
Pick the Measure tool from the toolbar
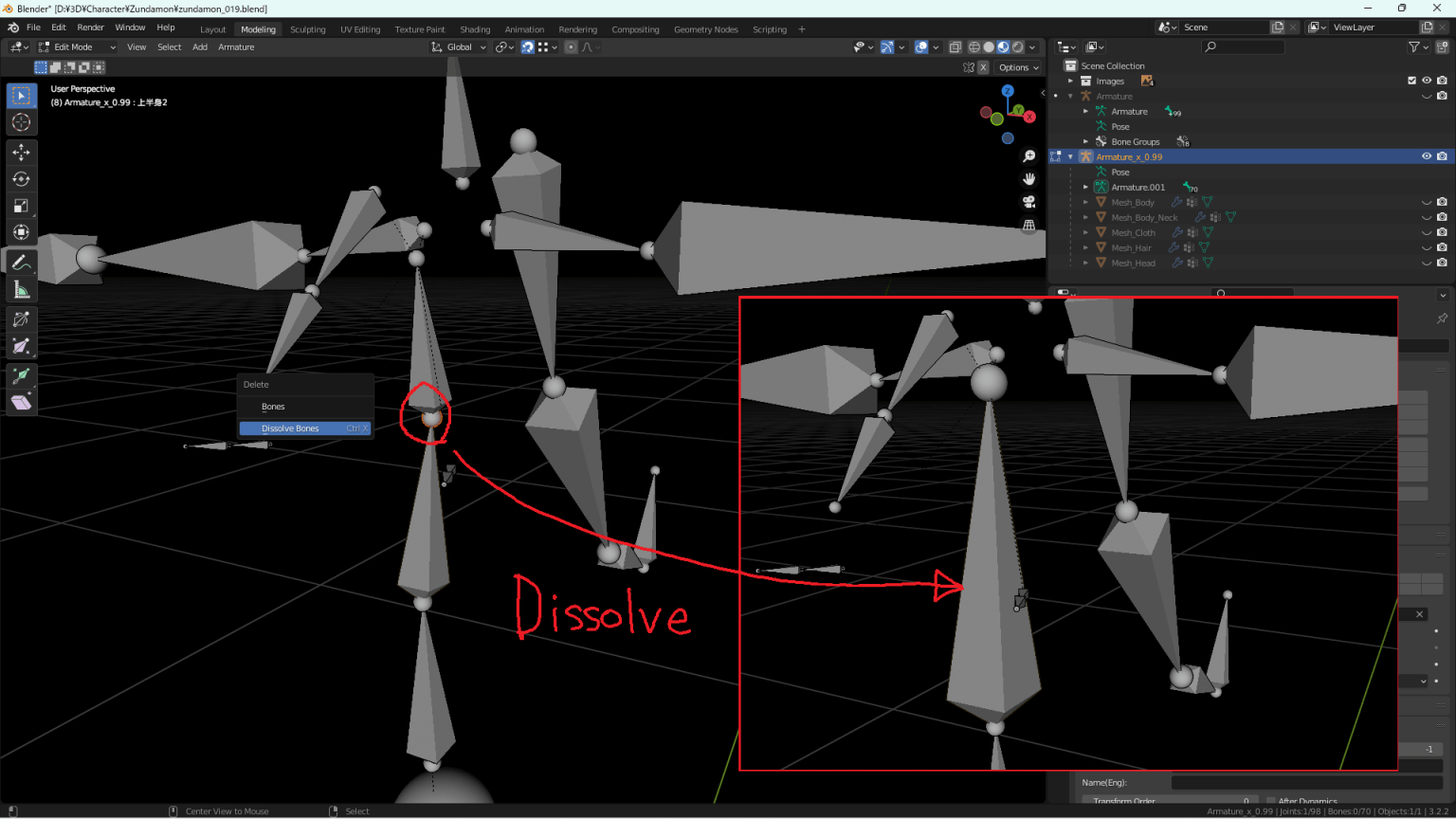21,289
